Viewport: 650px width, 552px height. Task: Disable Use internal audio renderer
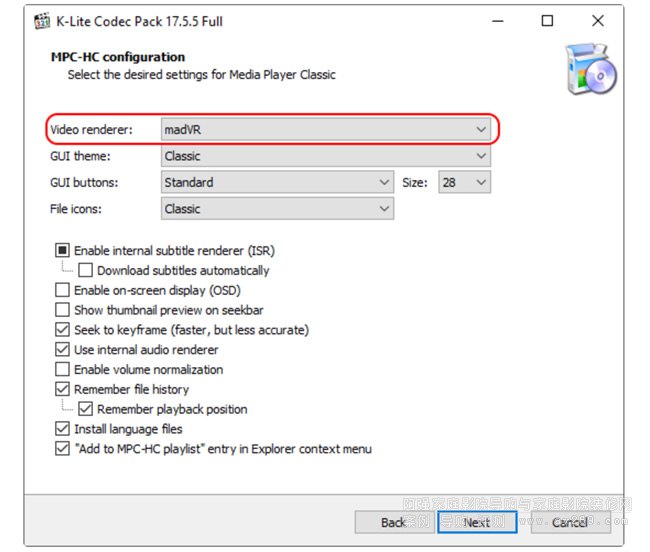click(62, 350)
